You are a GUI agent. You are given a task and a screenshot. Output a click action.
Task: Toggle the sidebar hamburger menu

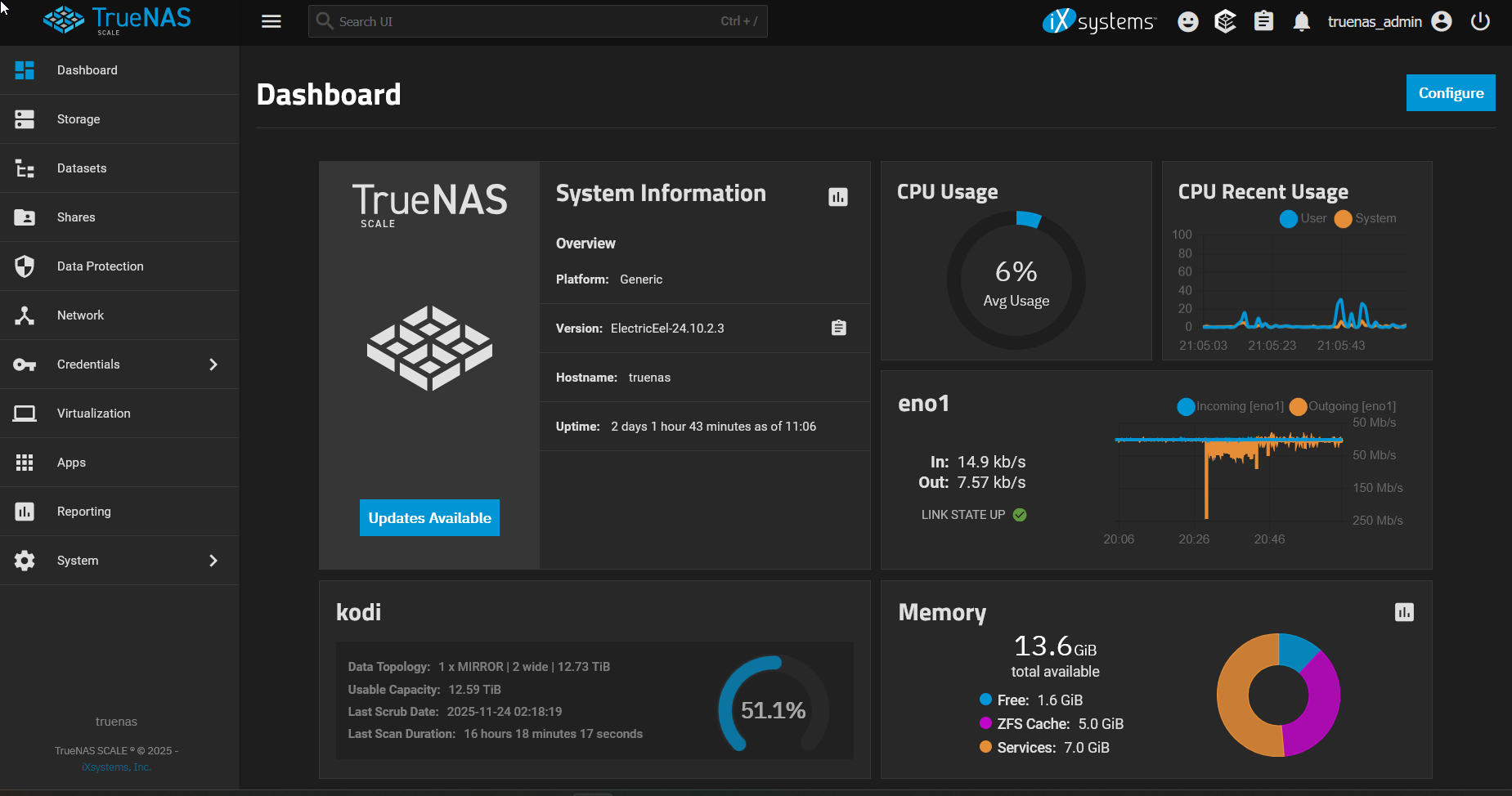(271, 22)
